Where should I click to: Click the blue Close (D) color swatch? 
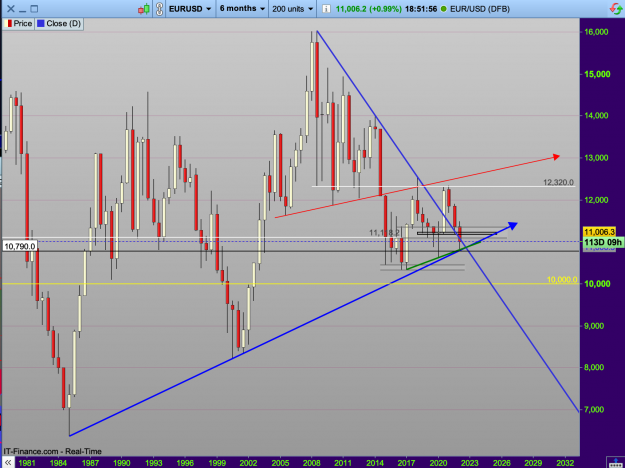(x=40, y=24)
